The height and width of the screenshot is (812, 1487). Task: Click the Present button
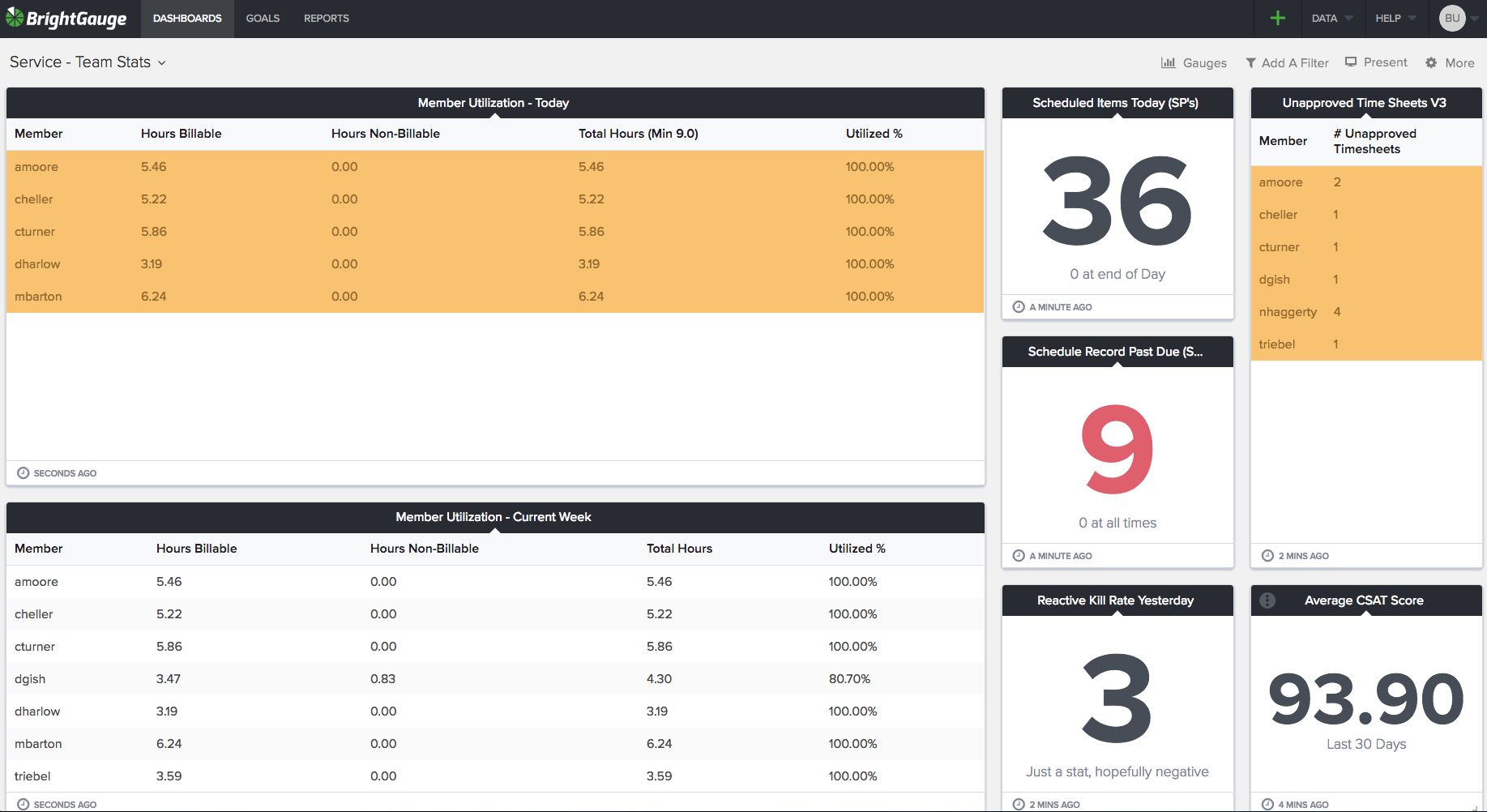tap(1376, 62)
